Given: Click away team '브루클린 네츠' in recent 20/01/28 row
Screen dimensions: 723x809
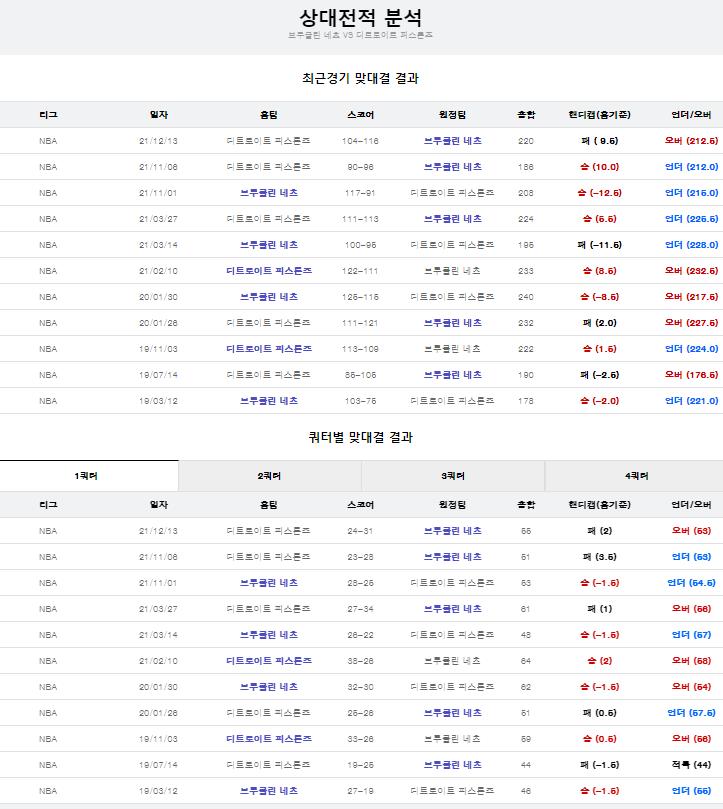Looking at the screenshot, I should point(453,323).
